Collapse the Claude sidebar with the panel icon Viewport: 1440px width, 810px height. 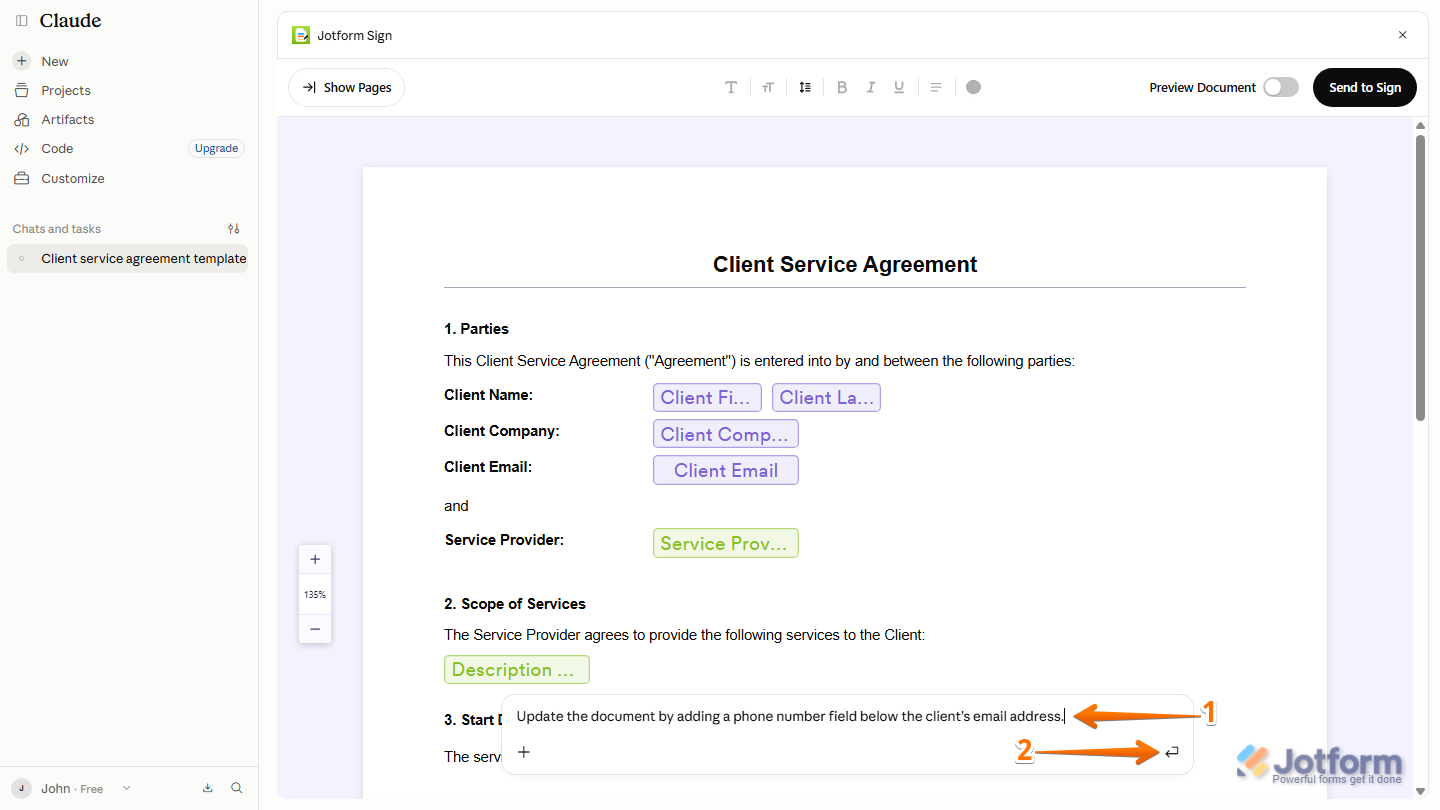click(x=22, y=21)
